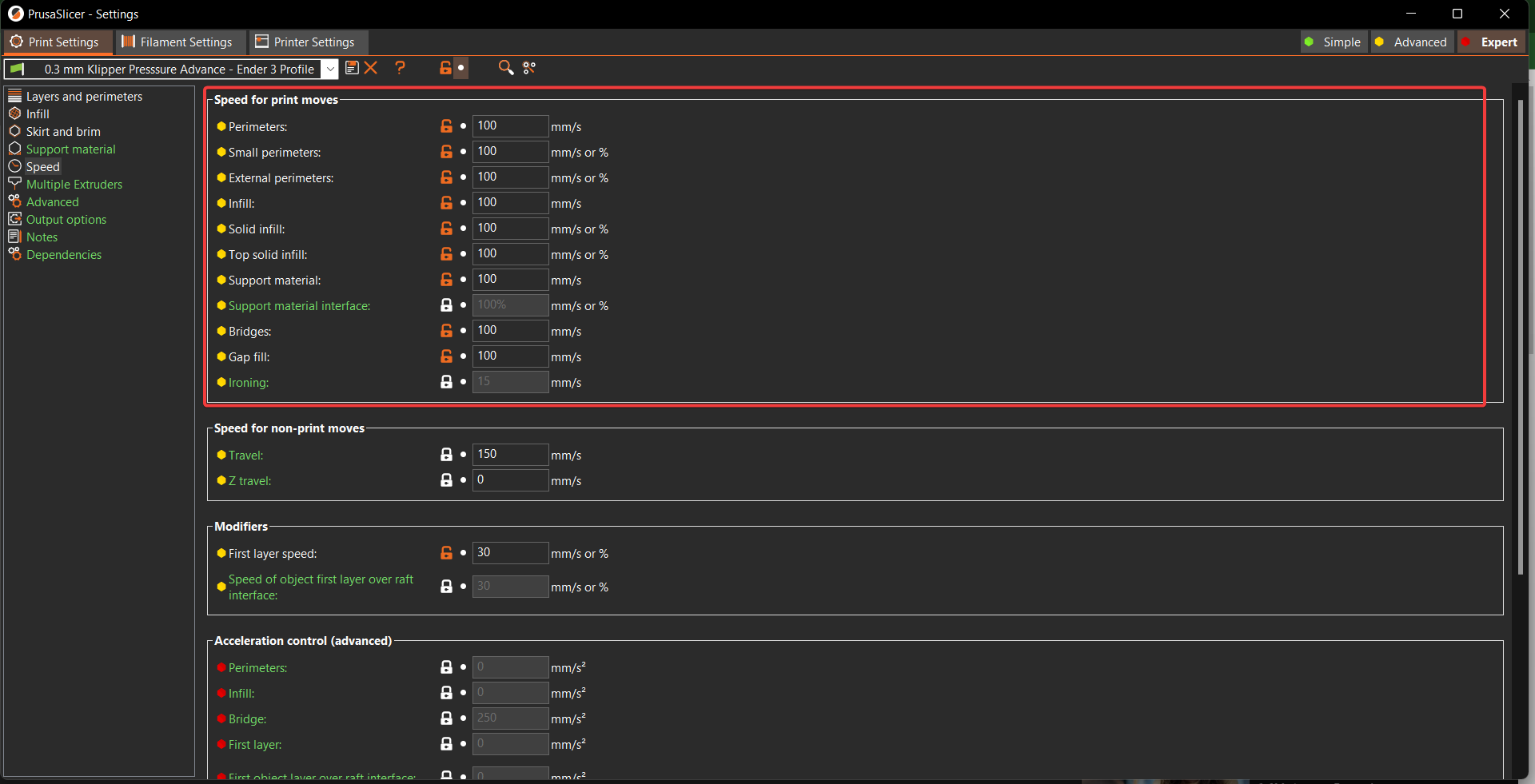Switch to Advanced mode

[1412, 42]
